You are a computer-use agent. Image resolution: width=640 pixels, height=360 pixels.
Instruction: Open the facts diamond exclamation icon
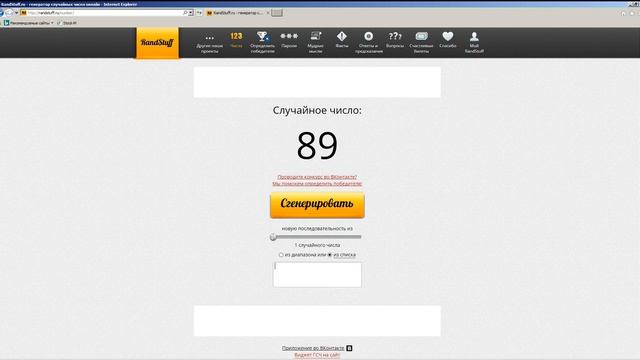[342, 36]
